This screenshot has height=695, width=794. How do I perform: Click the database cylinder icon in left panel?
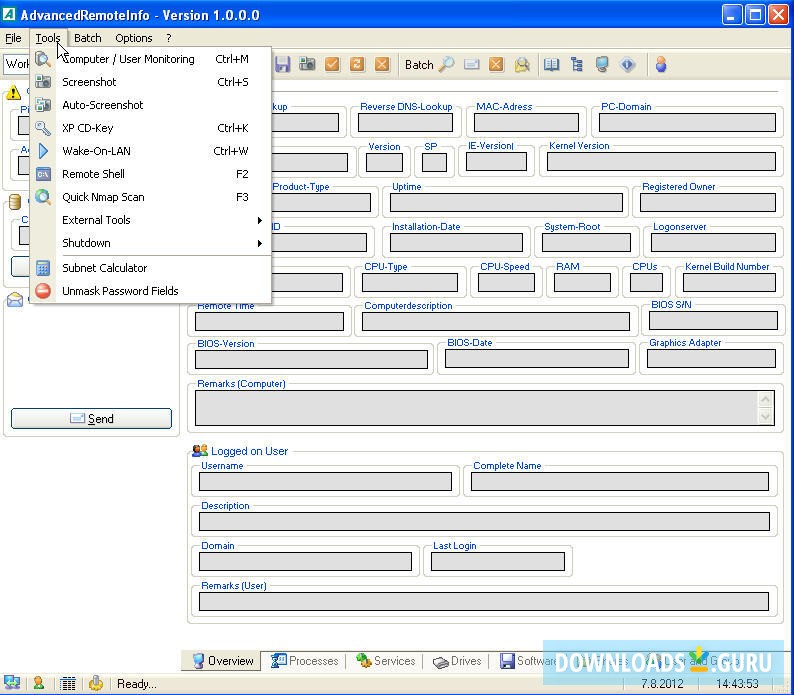[15, 202]
